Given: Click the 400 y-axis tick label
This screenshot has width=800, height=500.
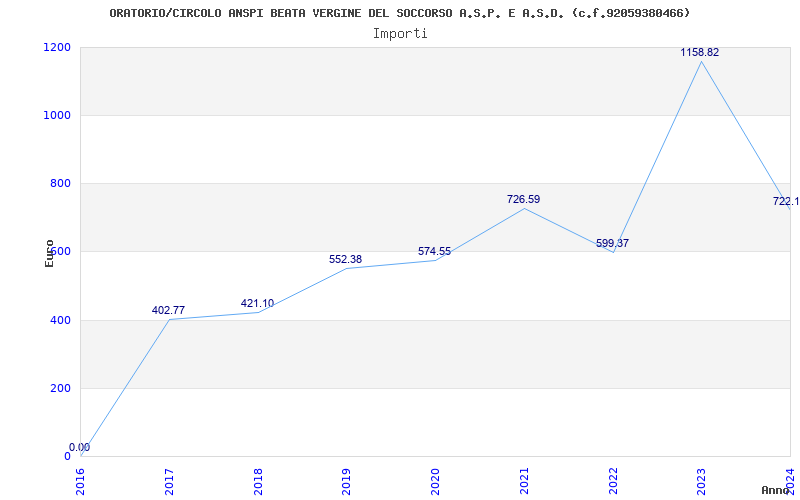Looking at the screenshot, I should tap(60, 320).
